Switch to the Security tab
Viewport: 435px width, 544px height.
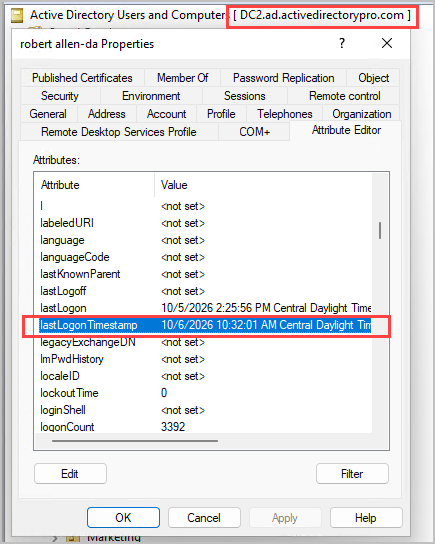point(60,96)
